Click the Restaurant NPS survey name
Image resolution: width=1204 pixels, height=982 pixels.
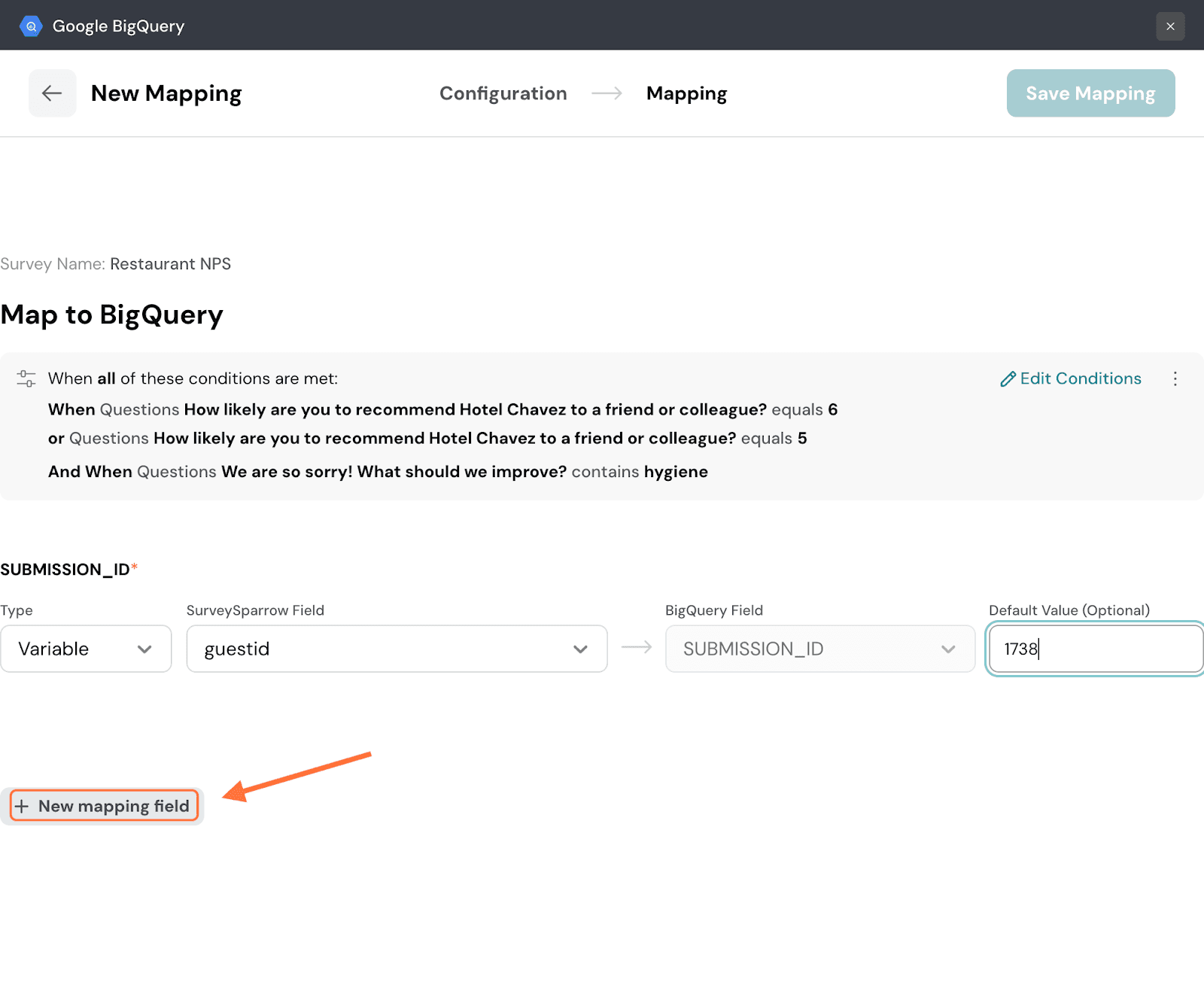point(170,264)
